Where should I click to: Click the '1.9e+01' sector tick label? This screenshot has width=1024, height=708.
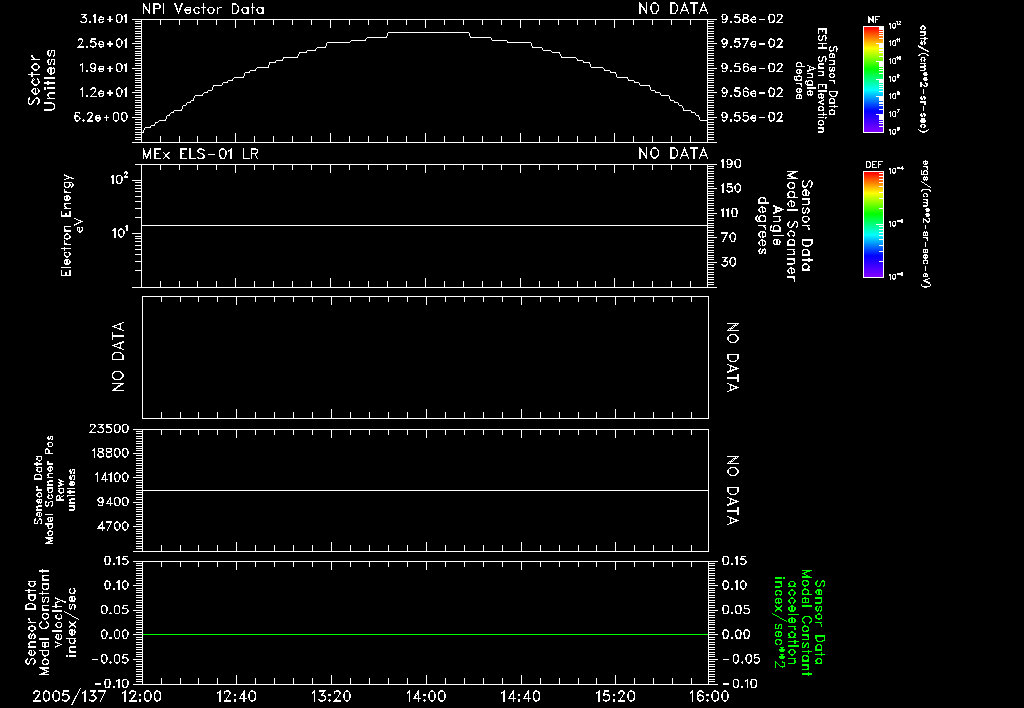(104, 68)
